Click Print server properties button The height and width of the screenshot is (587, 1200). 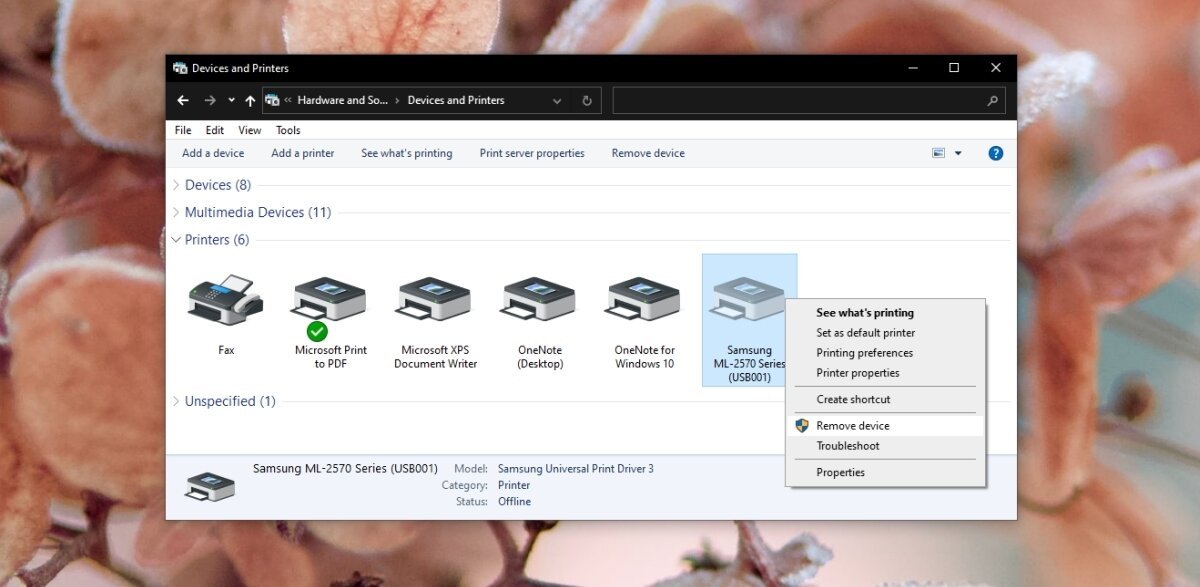tap(532, 153)
